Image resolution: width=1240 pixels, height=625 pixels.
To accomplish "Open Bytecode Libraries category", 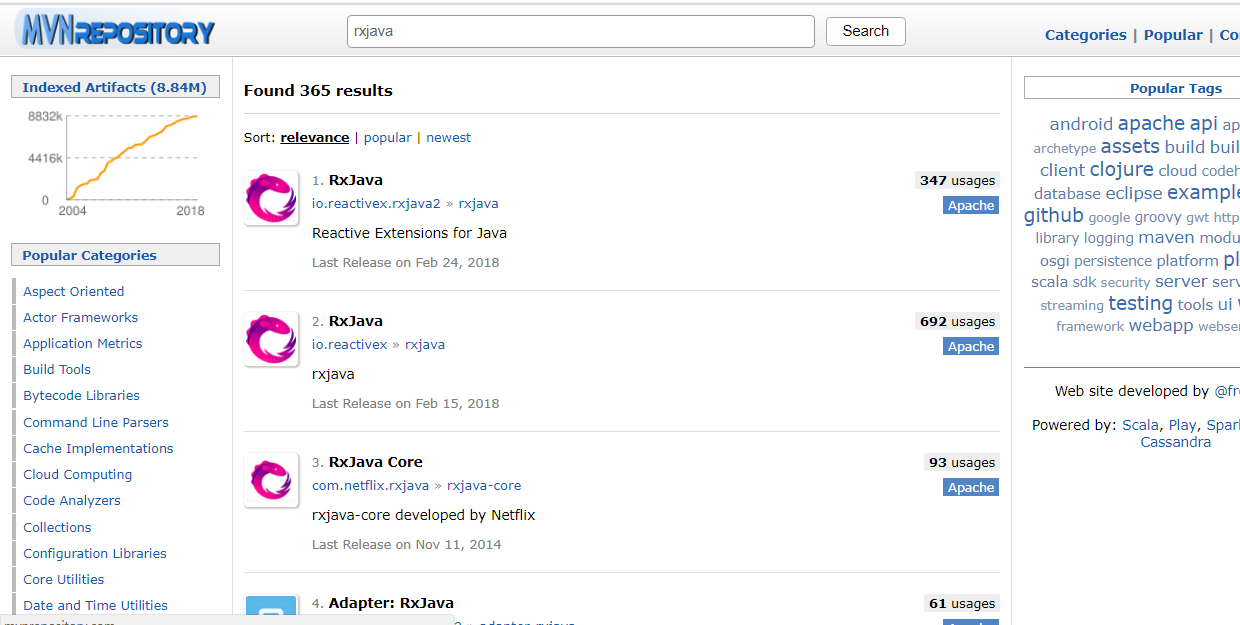I will [x=82, y=396].
